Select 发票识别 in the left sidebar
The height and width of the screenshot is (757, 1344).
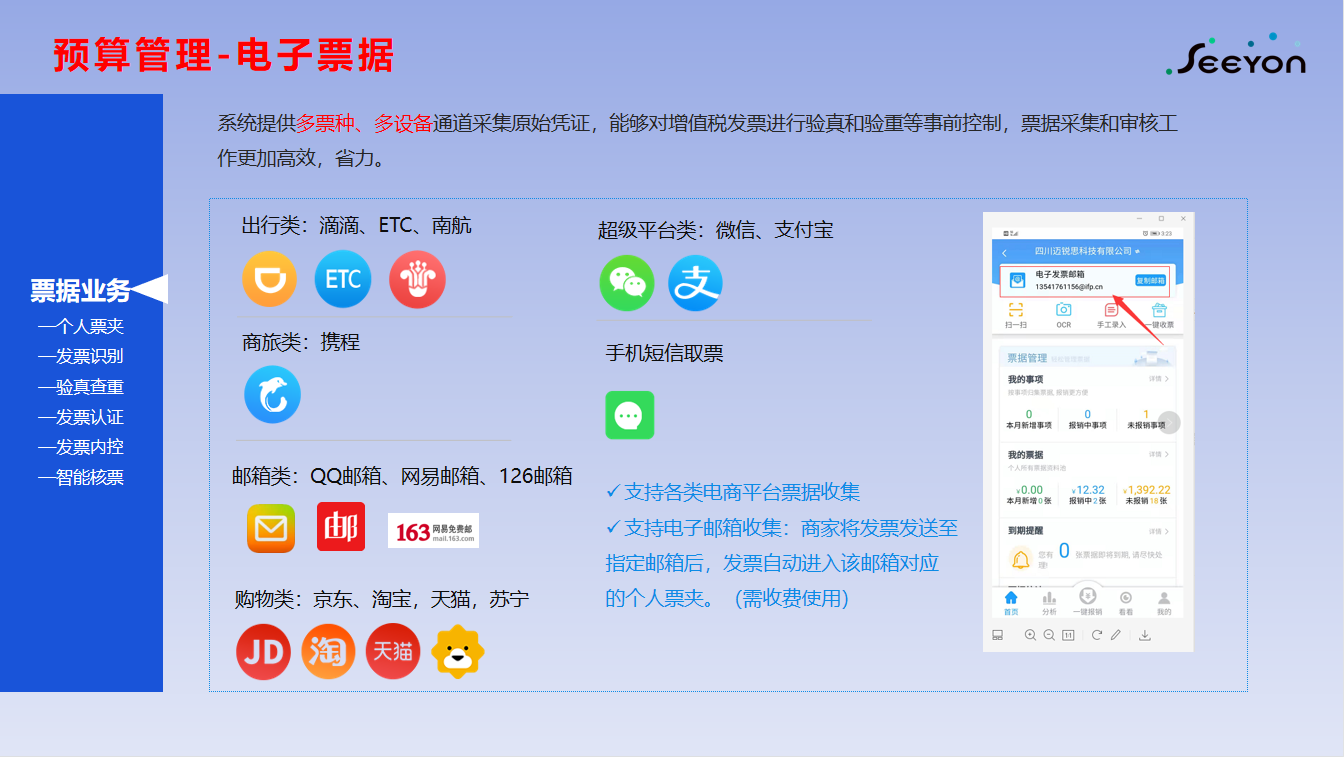click(81, 356)
